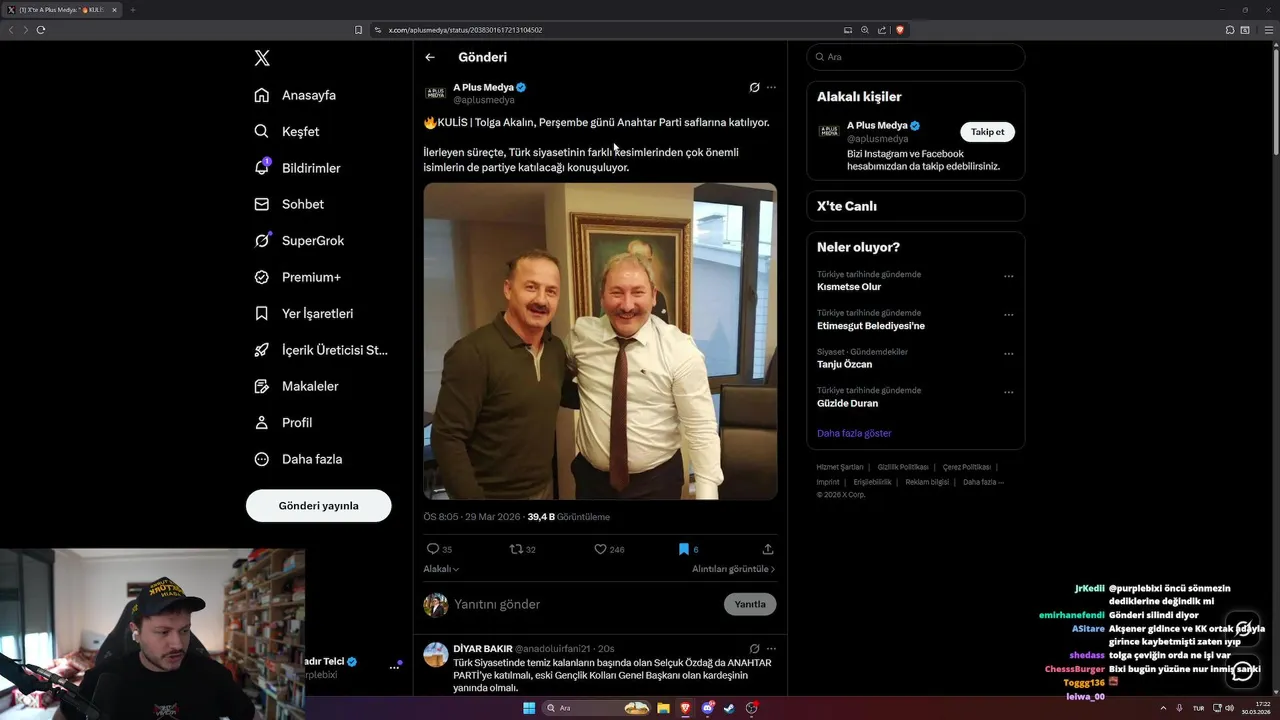The image size is (1280, 720).
Task: Toggle the bookmark icon with 6
Action: pyautogui.click(x=684, y=549)
